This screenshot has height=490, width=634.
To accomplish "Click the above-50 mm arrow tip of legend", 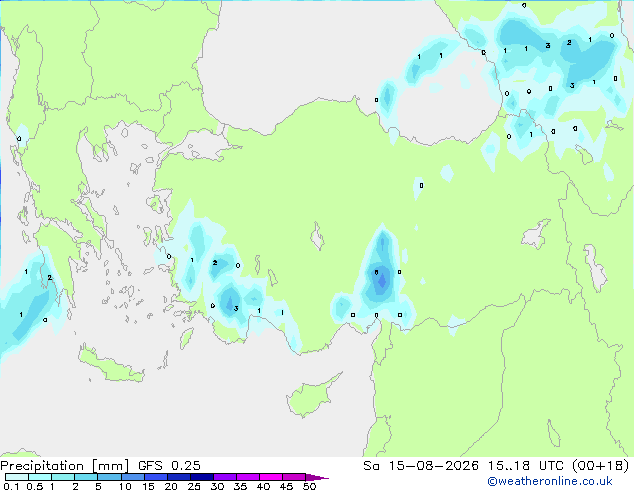I will pyautogui.click(x=317, y=477).
